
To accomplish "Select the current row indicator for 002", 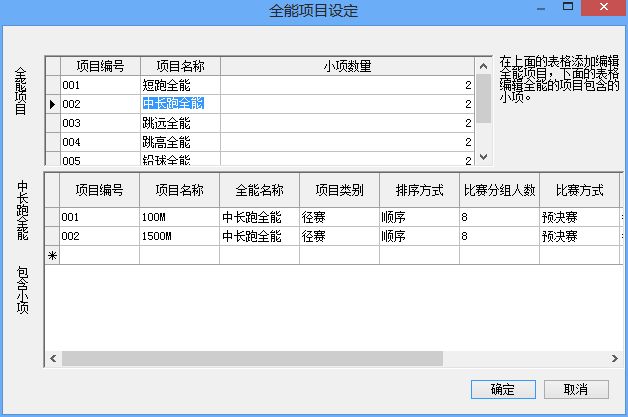I will (53, 104).
